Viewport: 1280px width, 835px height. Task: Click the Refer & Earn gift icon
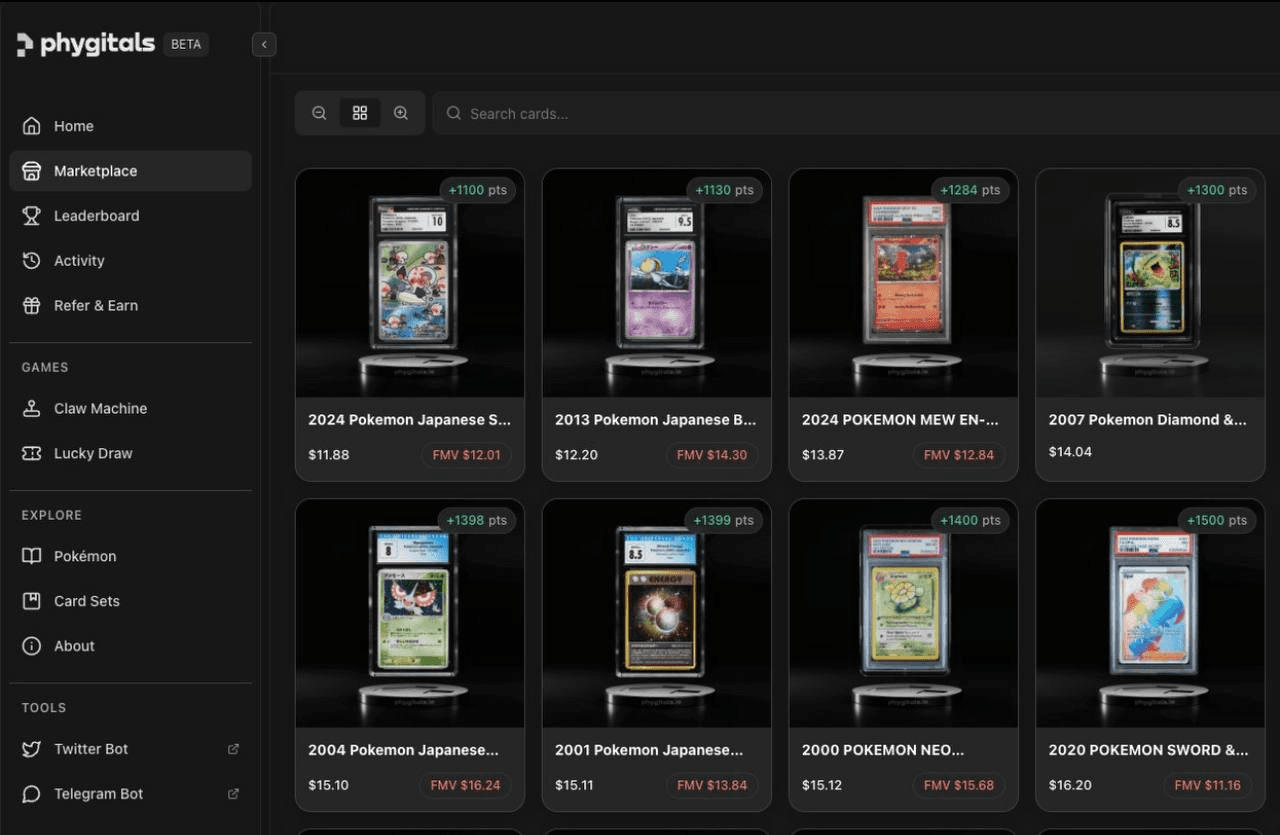pos(32,306)
